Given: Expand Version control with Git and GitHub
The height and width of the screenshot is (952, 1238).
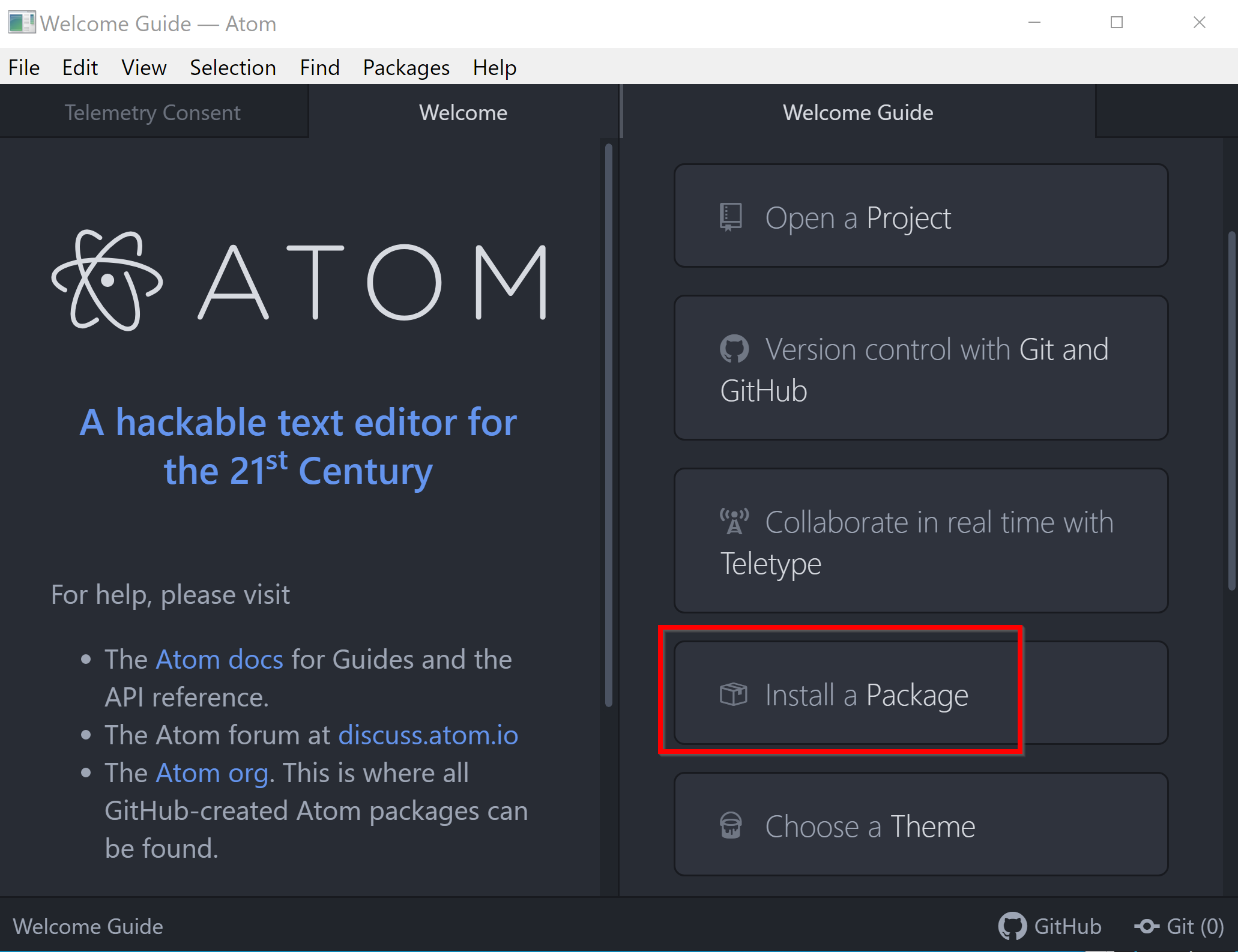Looking at the screenshot, I should (921, 368).
